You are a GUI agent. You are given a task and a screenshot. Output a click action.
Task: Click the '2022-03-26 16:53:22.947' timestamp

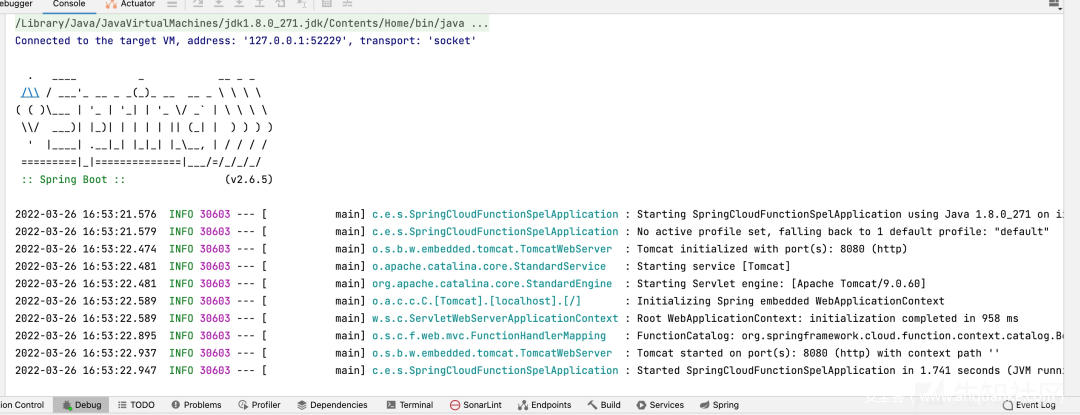click(x=86, y=370)
